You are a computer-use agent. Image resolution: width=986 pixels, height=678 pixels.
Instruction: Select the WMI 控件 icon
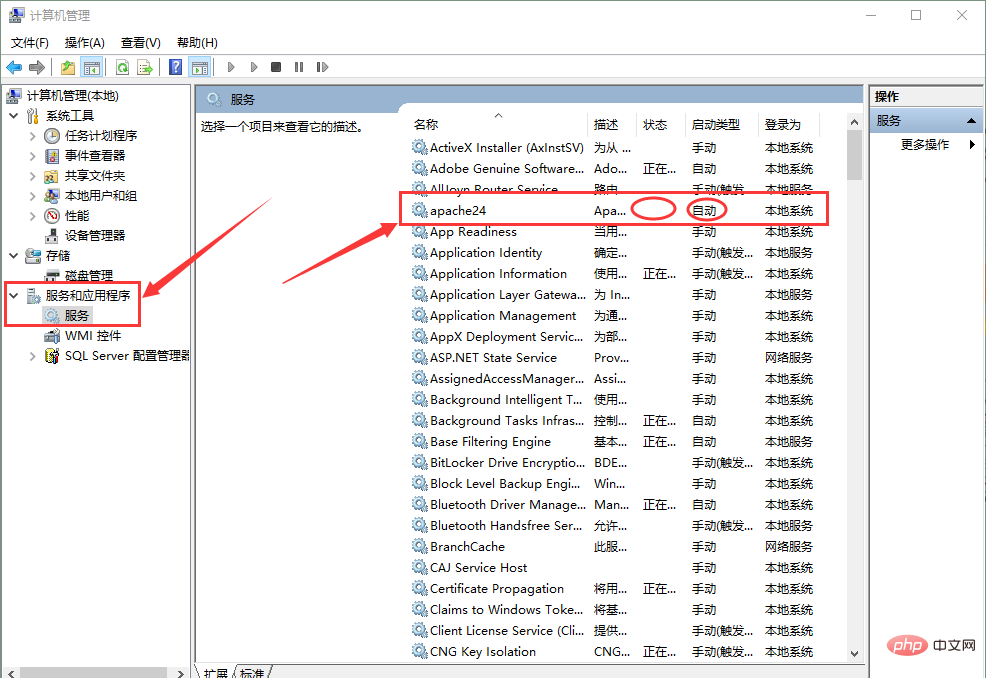[52, 336]
